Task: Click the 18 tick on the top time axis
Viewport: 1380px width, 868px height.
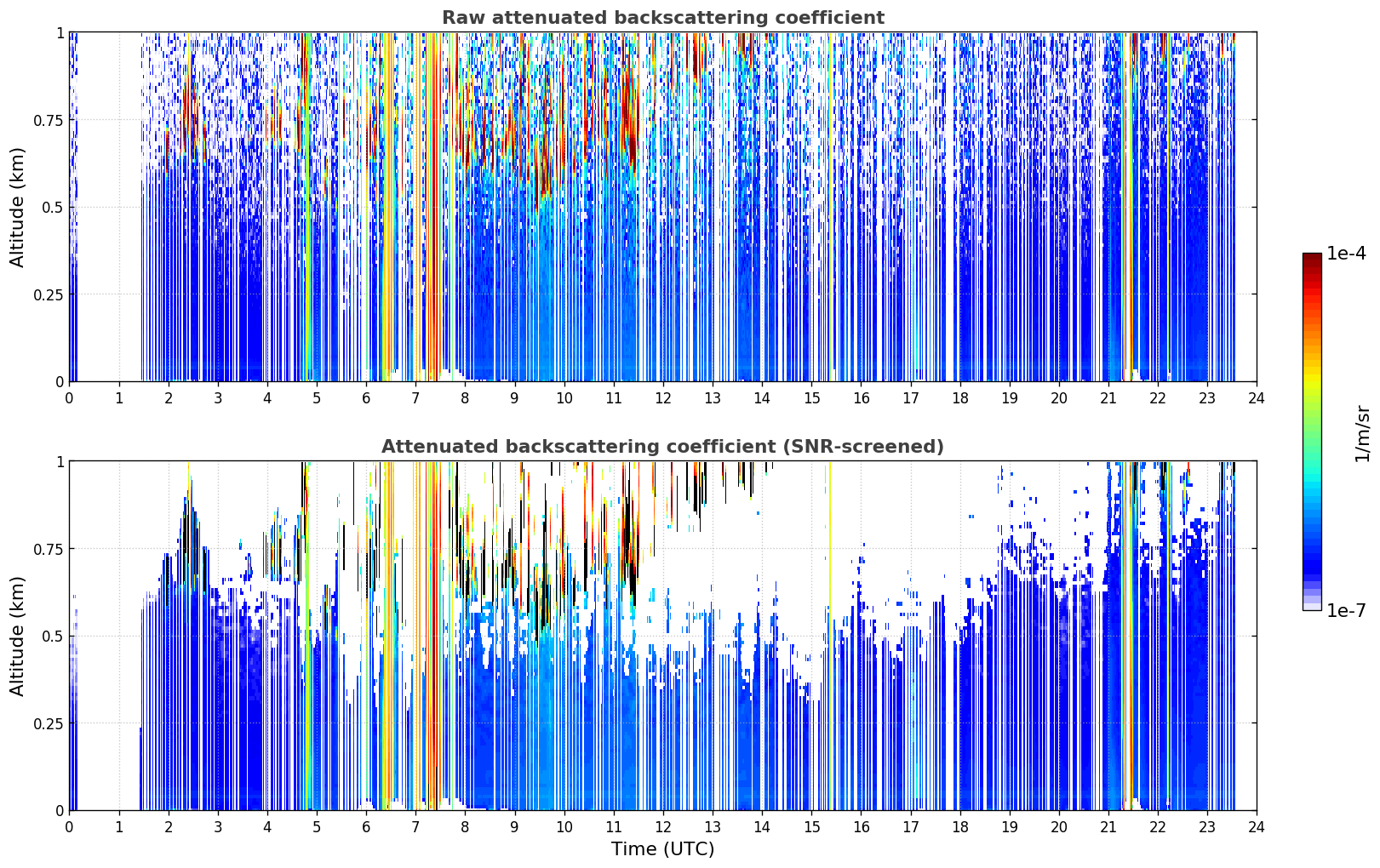Action: [x=959, y=398]
